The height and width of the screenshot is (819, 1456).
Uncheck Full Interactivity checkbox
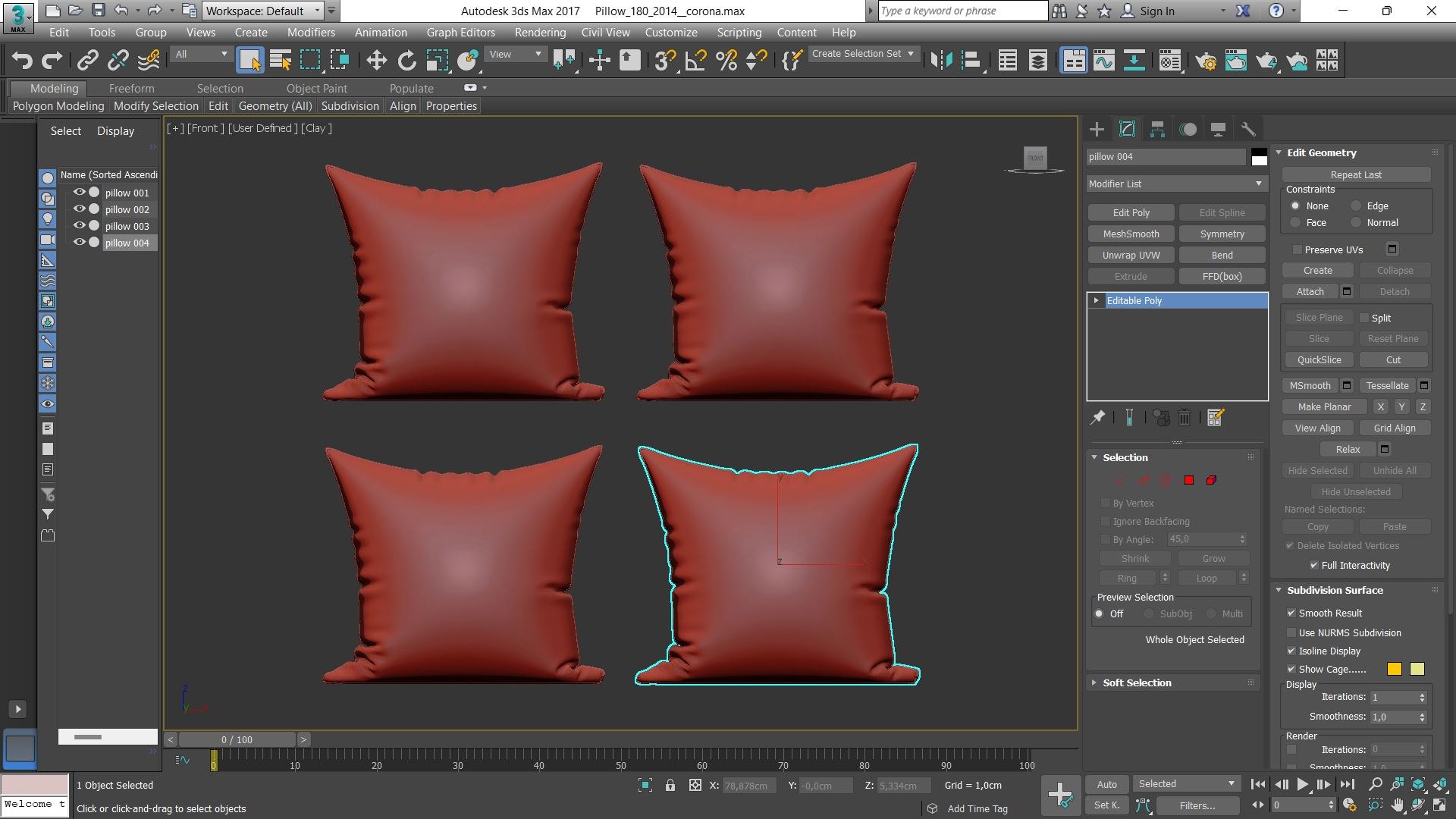[1314, 565]
